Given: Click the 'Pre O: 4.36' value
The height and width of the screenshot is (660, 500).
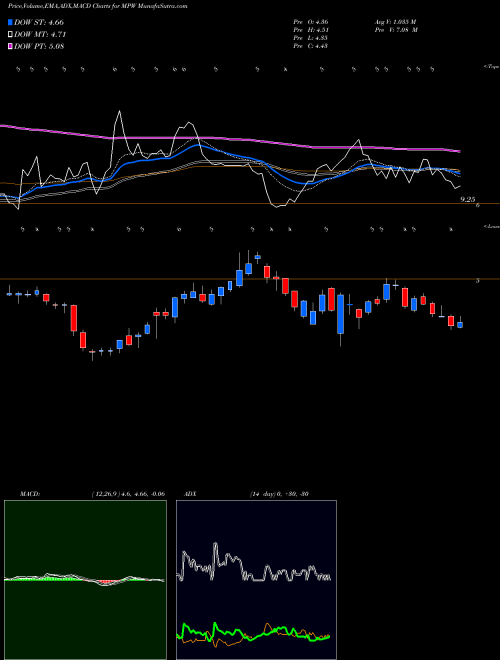Looking at the screenshot, I should (311, 22).
